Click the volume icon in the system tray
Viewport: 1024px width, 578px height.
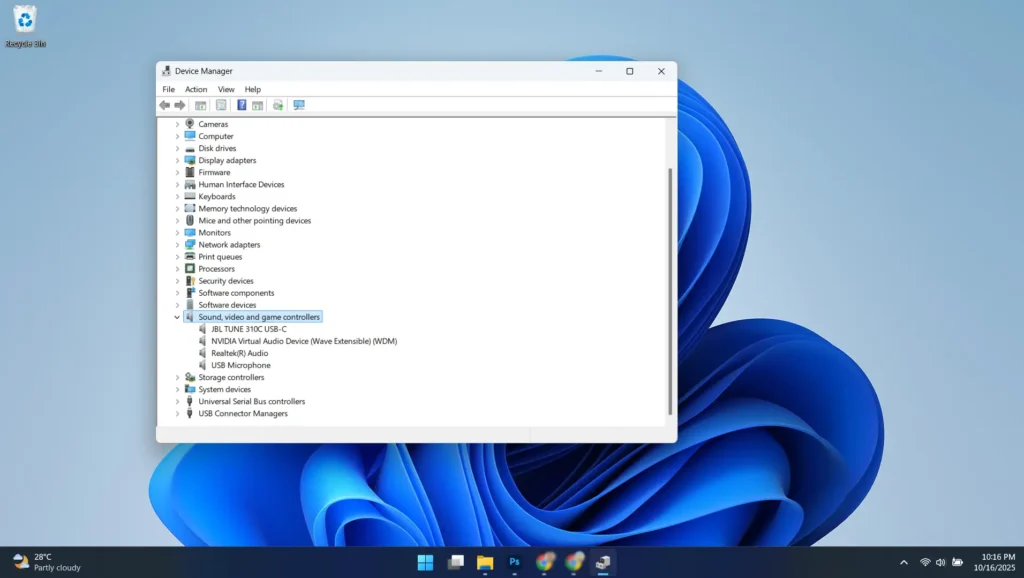tap(942, 562)
